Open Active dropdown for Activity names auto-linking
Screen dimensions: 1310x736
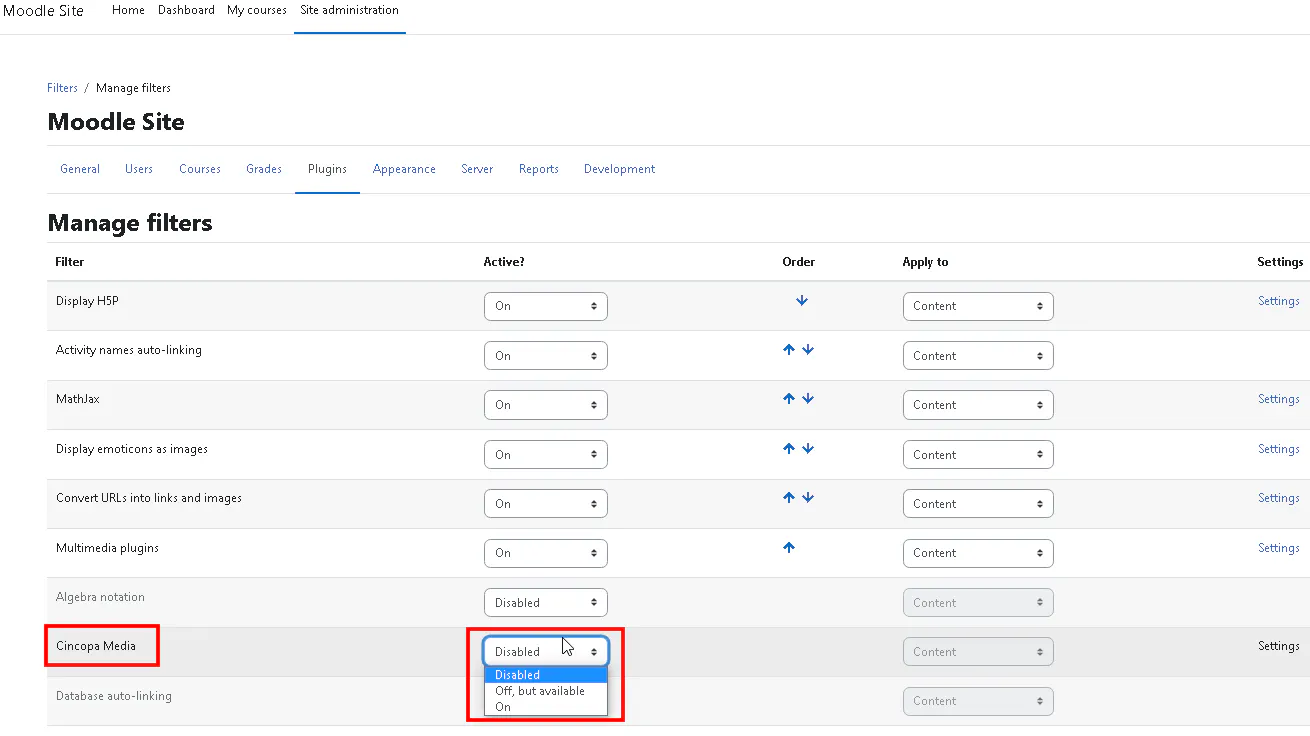click(545, 356)
